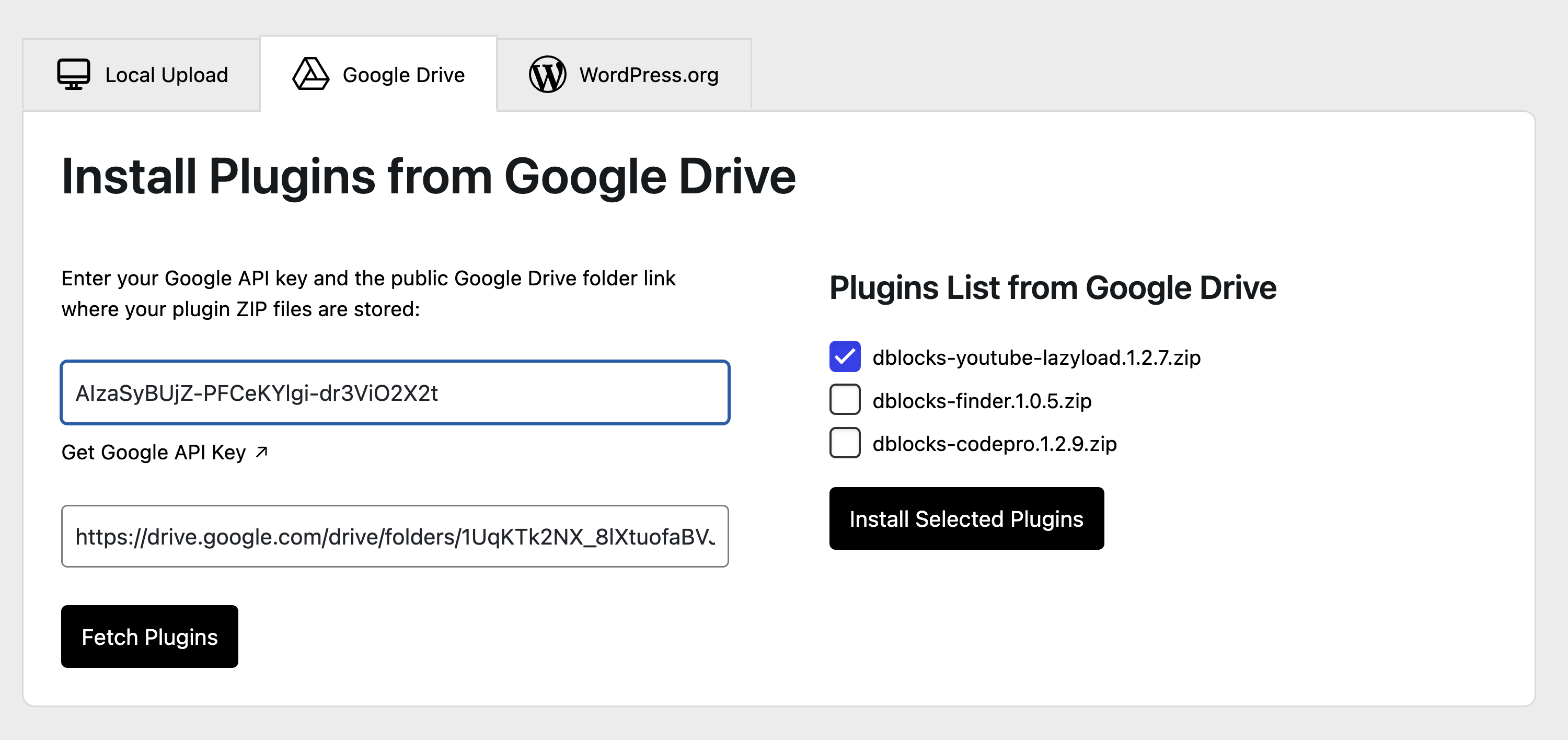
Task: Select the Google Drive tab label
Action: (x=403, y=75)
